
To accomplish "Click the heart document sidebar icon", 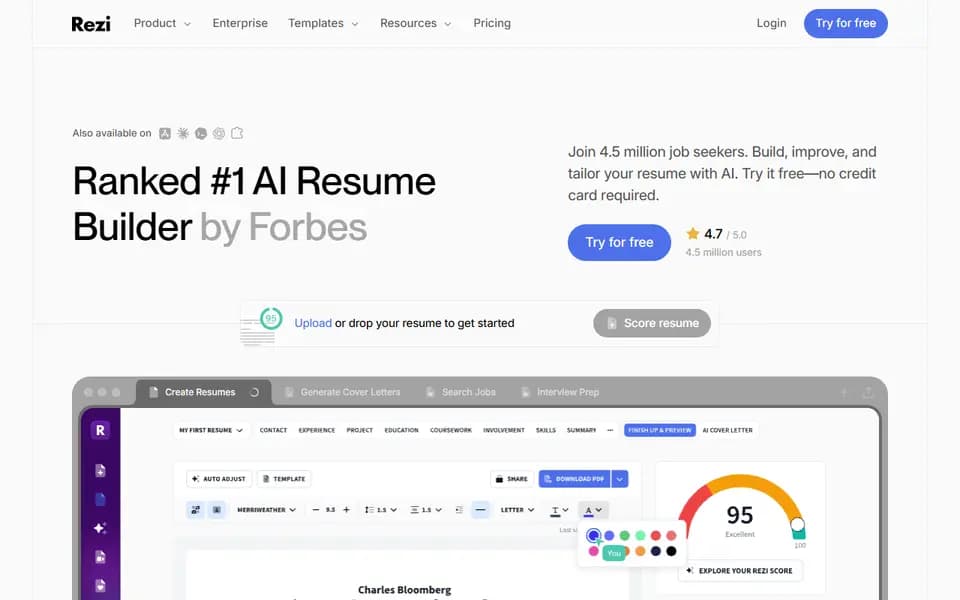I will pos(100,585).
